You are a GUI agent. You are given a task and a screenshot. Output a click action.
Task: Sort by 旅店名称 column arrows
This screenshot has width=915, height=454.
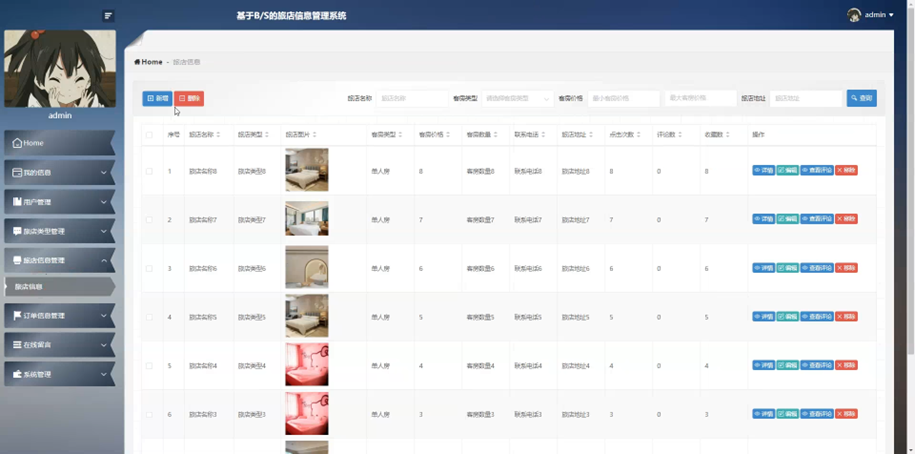[219, 135]
